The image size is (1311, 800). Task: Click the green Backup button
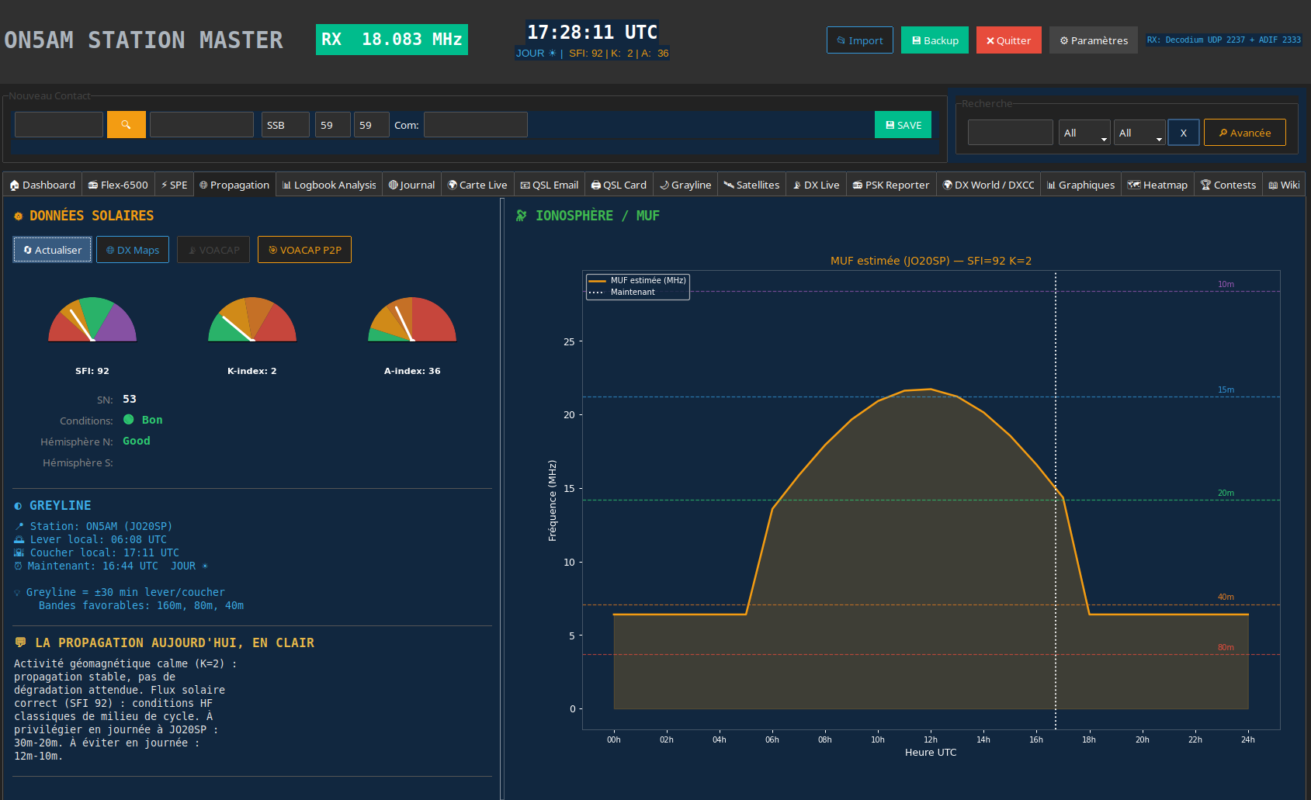click(935, 40)
